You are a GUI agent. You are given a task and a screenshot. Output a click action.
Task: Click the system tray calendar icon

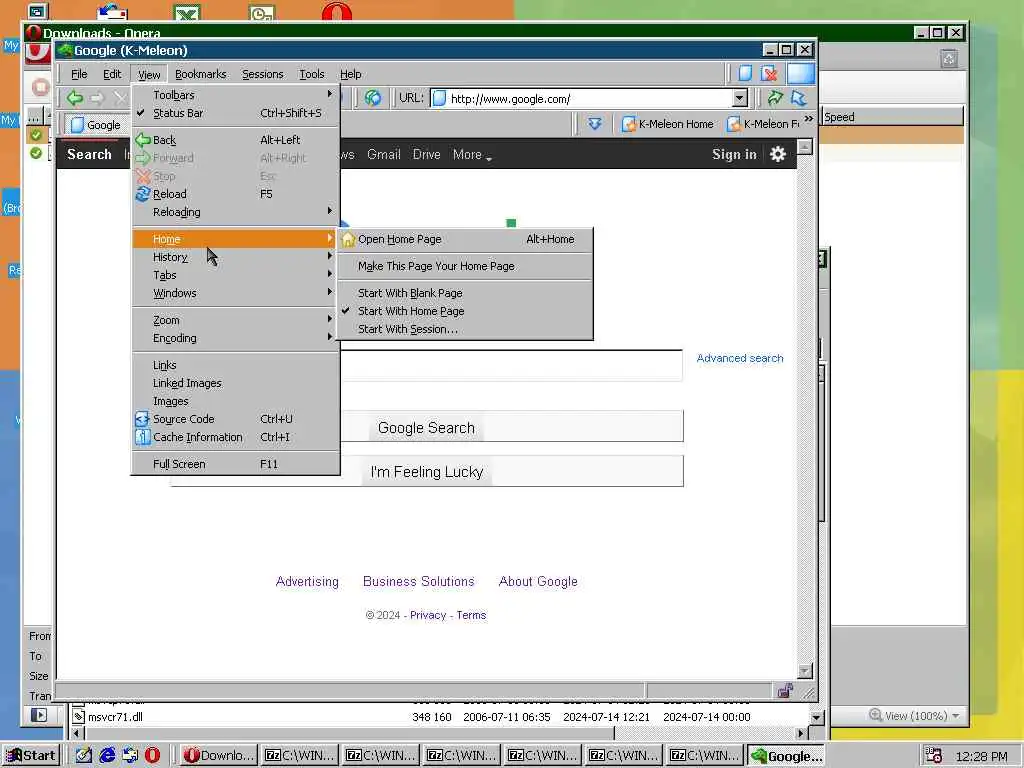coord(933,756)
